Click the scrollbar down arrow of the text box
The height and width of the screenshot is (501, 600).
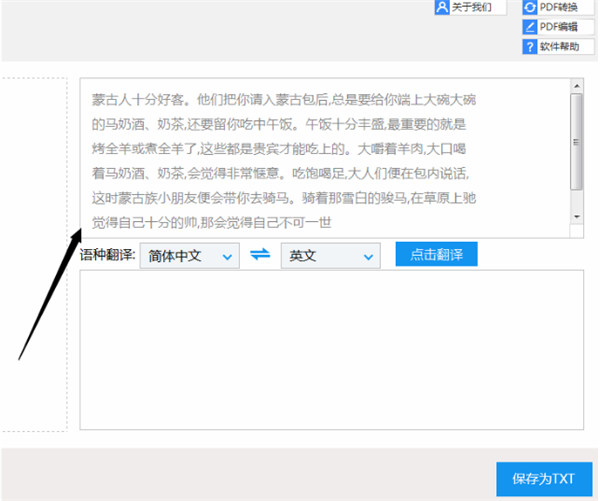click(577, 217)
